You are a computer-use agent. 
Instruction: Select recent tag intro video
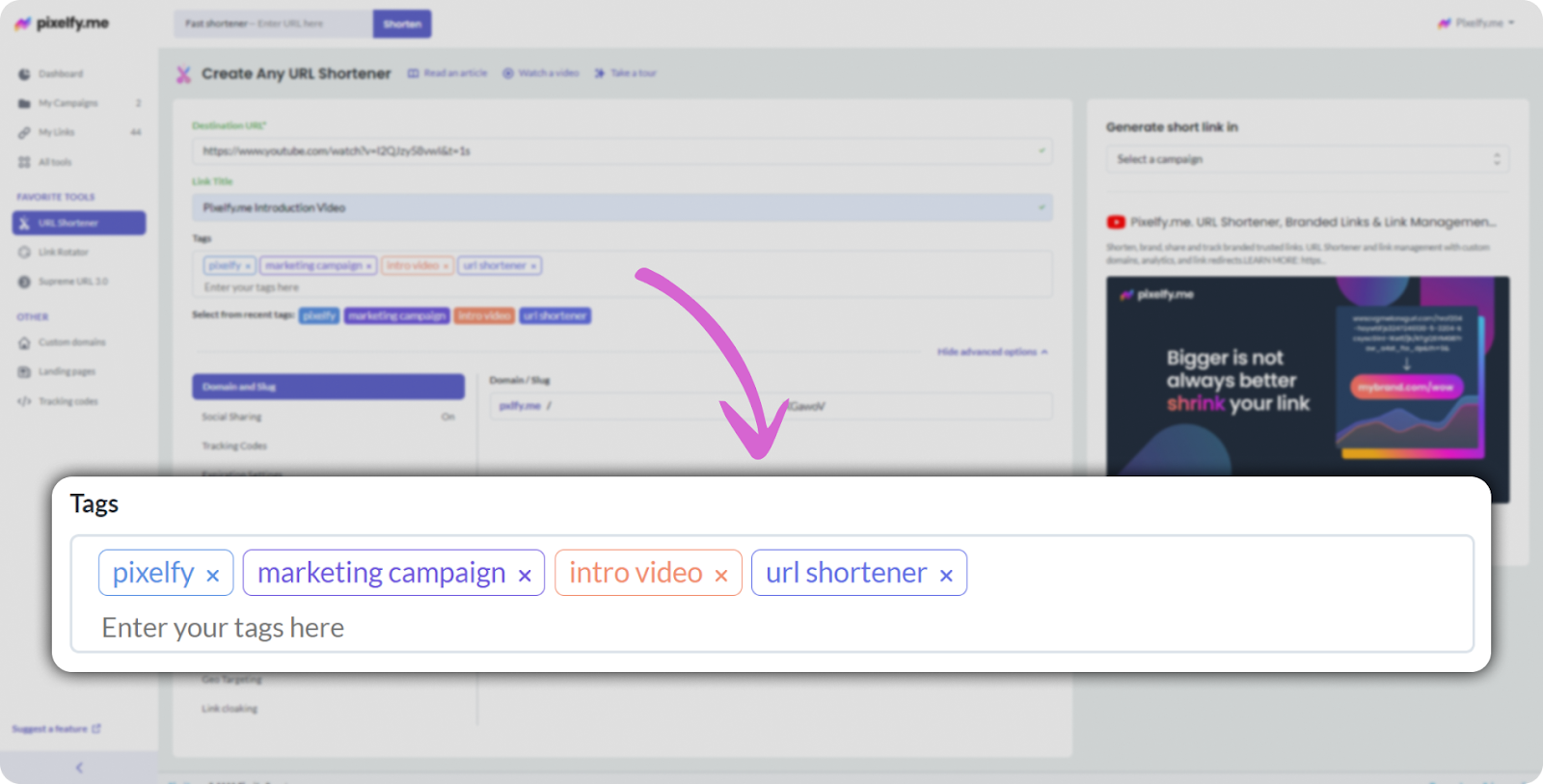pos(484,315)
